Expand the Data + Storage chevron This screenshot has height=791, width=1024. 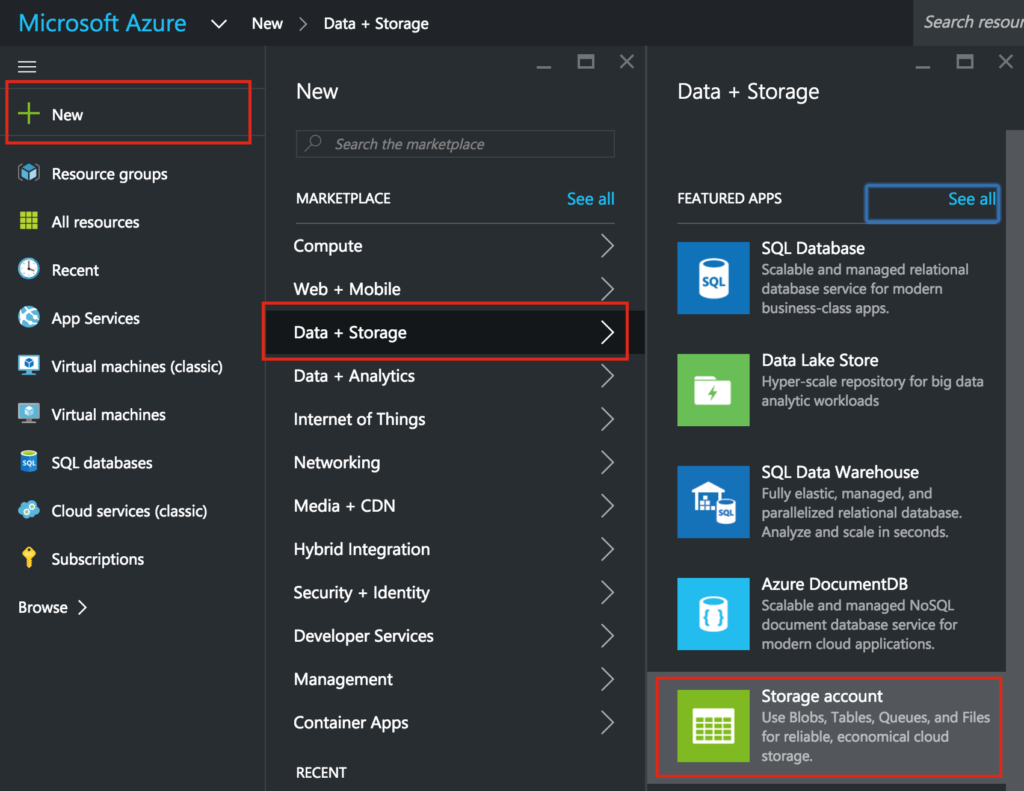(607, 332)
